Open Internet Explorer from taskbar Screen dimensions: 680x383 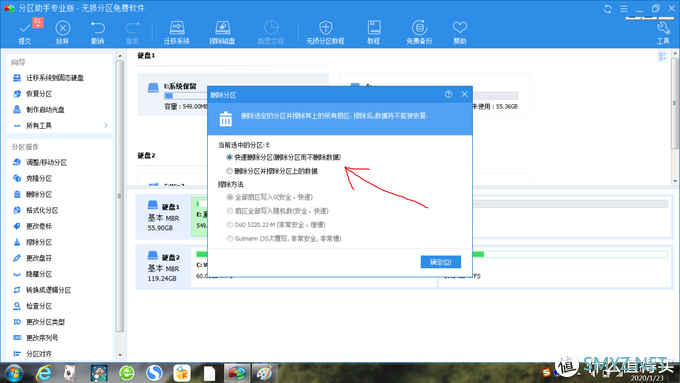[43, 373]
